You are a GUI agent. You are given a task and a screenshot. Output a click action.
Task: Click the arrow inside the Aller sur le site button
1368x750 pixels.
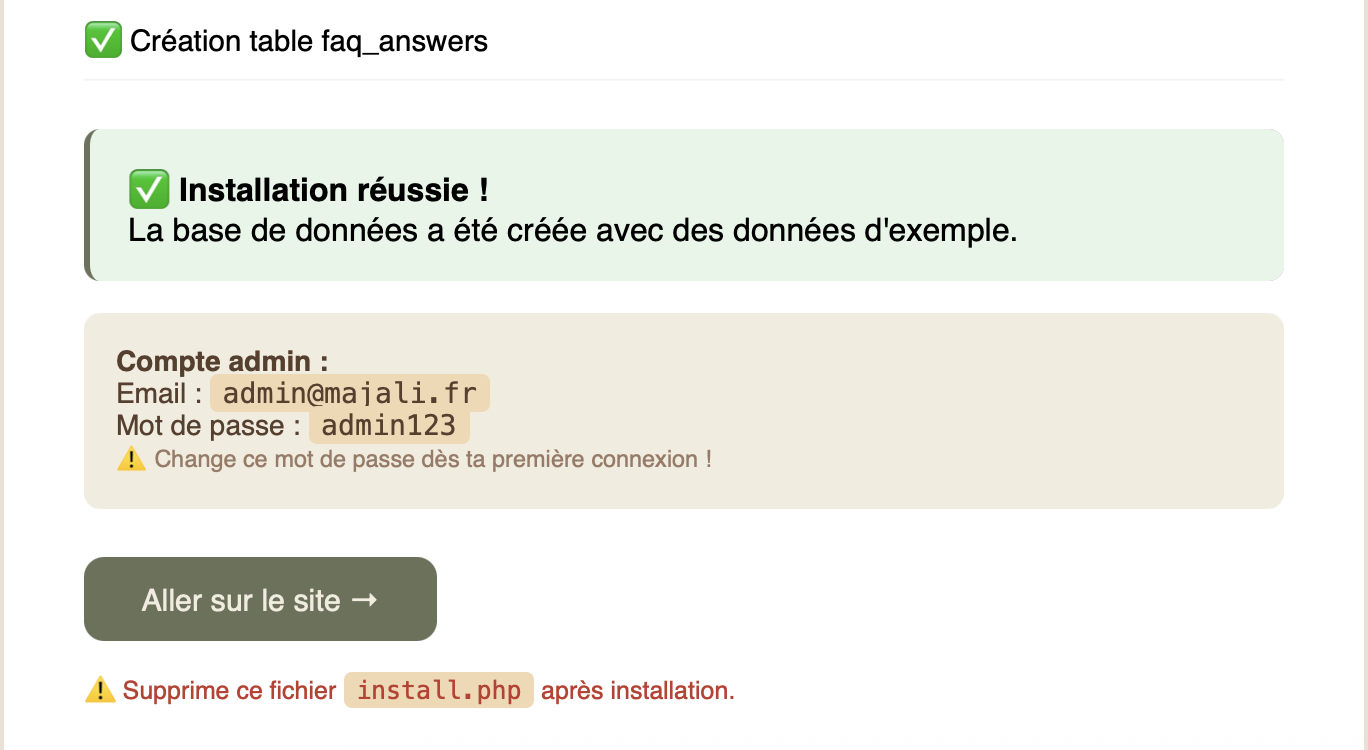pyautogui.click(x=365, y=600)
